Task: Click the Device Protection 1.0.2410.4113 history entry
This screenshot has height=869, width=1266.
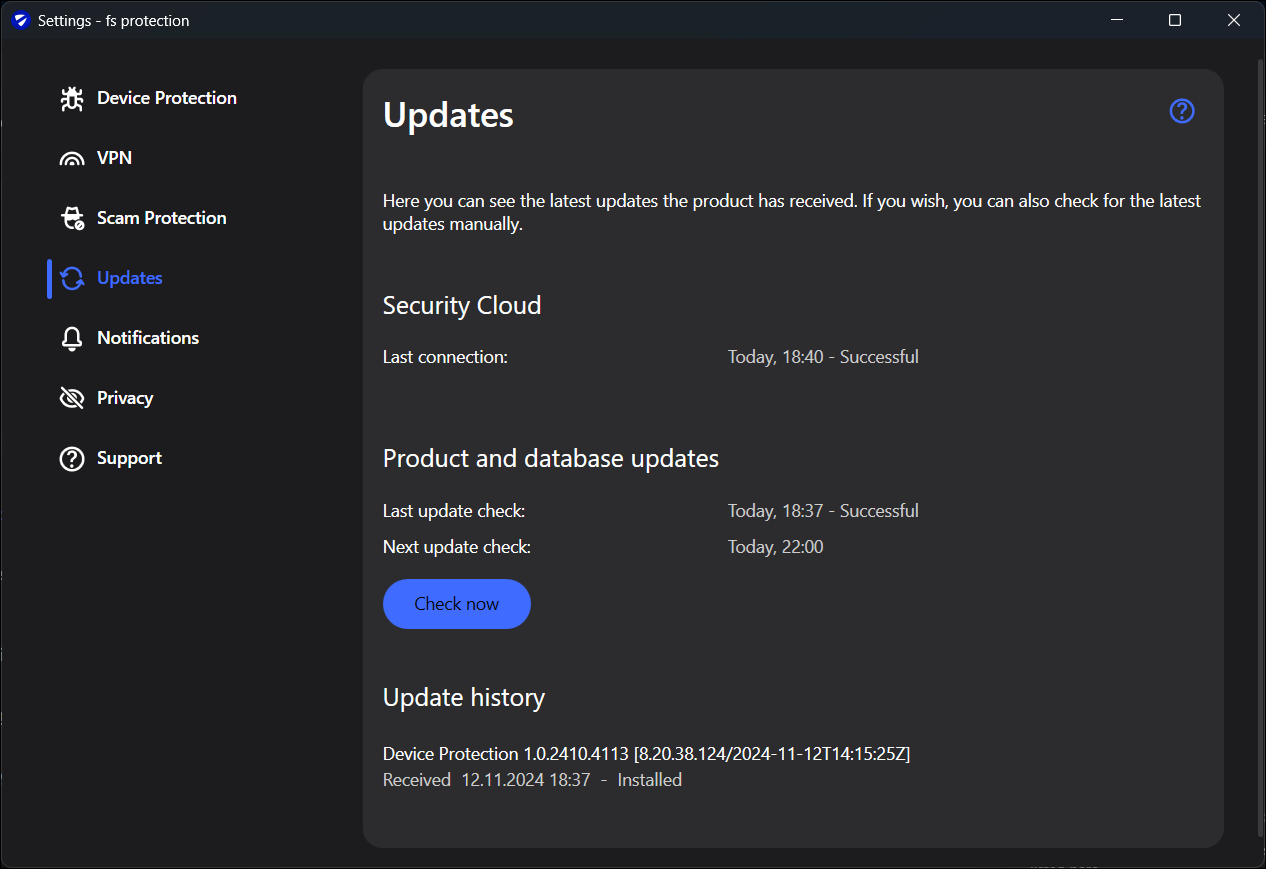Action: coord(646,754)
